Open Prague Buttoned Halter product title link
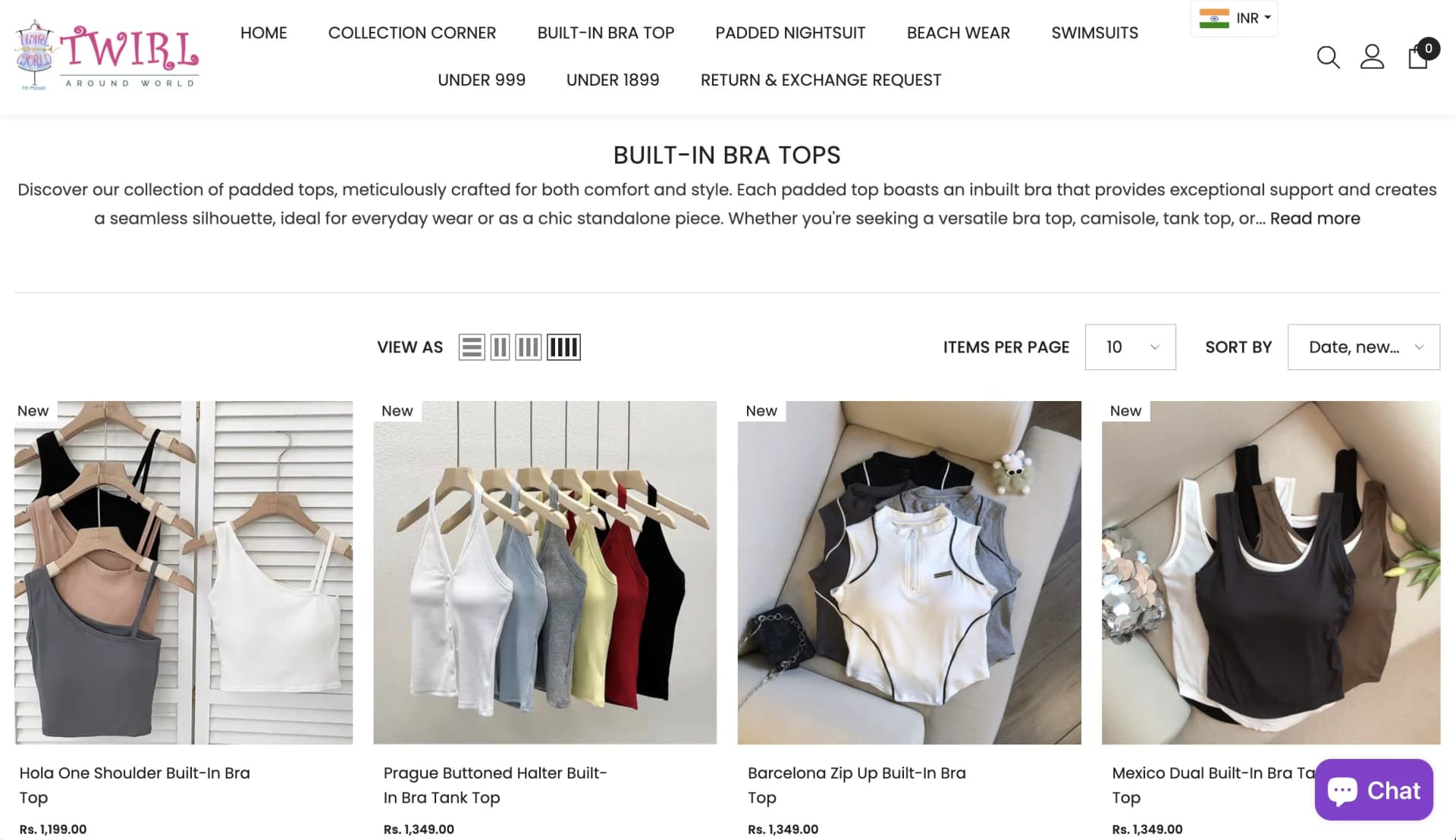 click(x=495, y=785)
